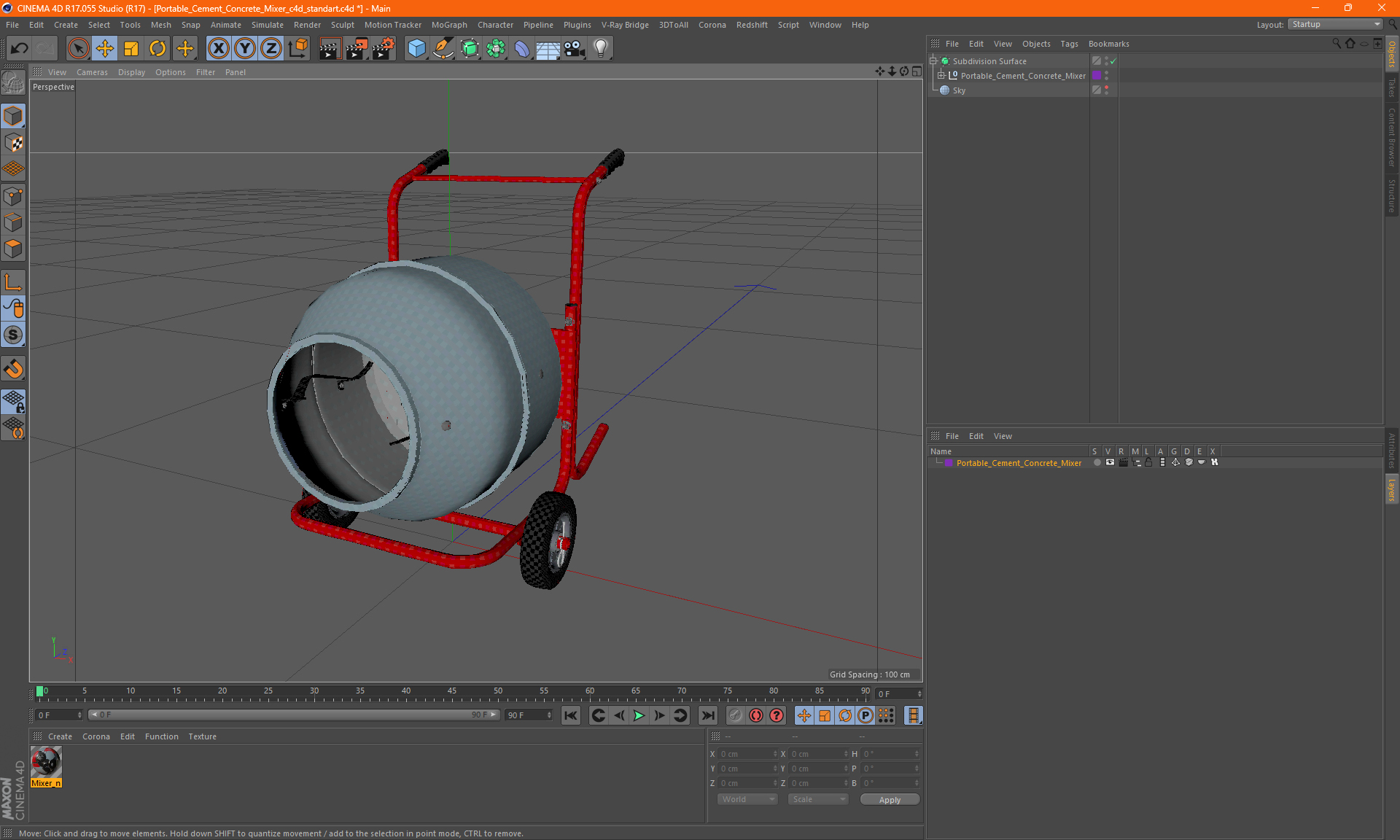Switch to Points mode
Screen dimensions: 1400x840
(13, 196)
